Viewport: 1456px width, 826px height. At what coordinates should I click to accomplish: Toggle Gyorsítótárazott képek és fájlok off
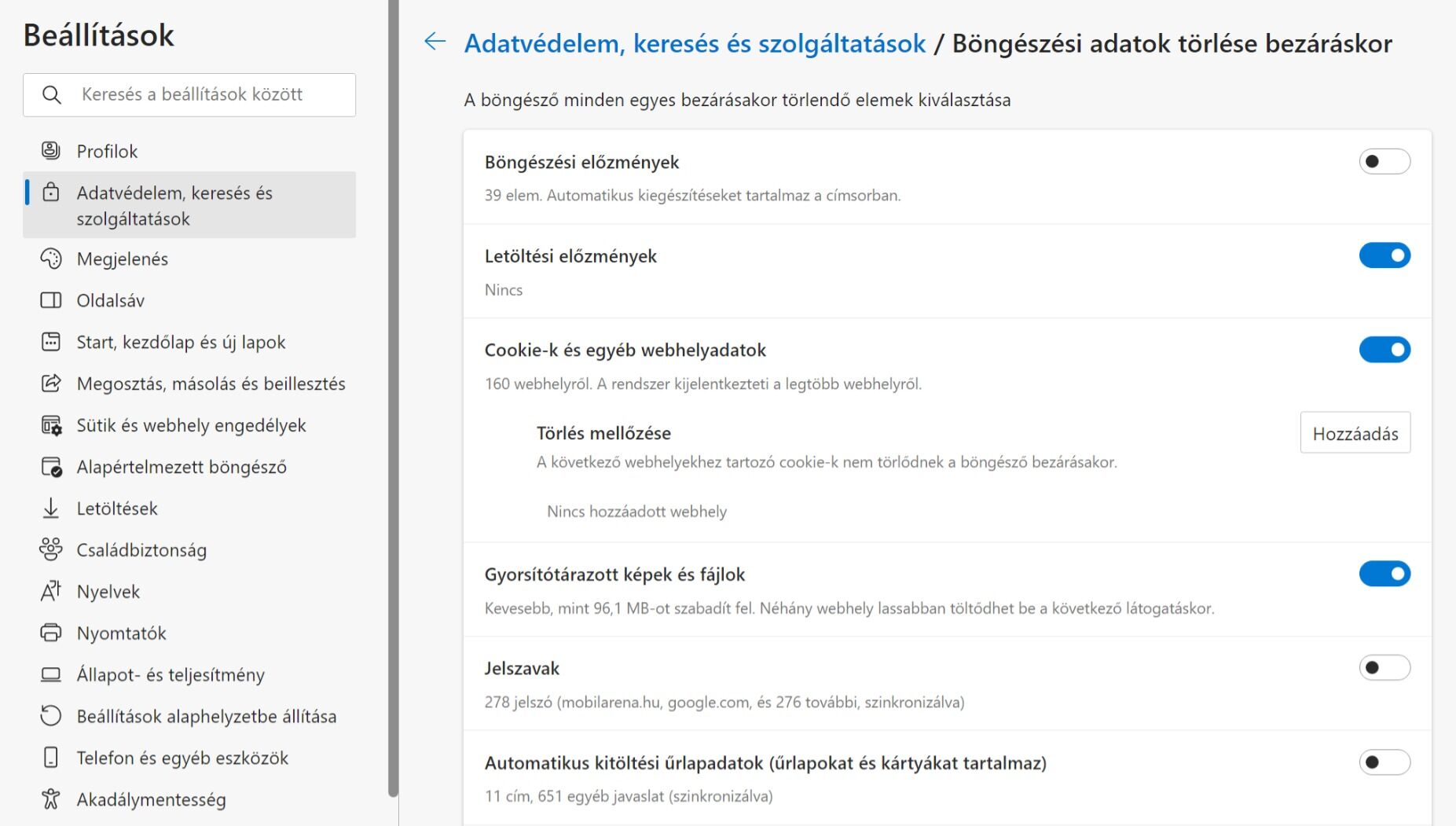tap(1384, 574)
